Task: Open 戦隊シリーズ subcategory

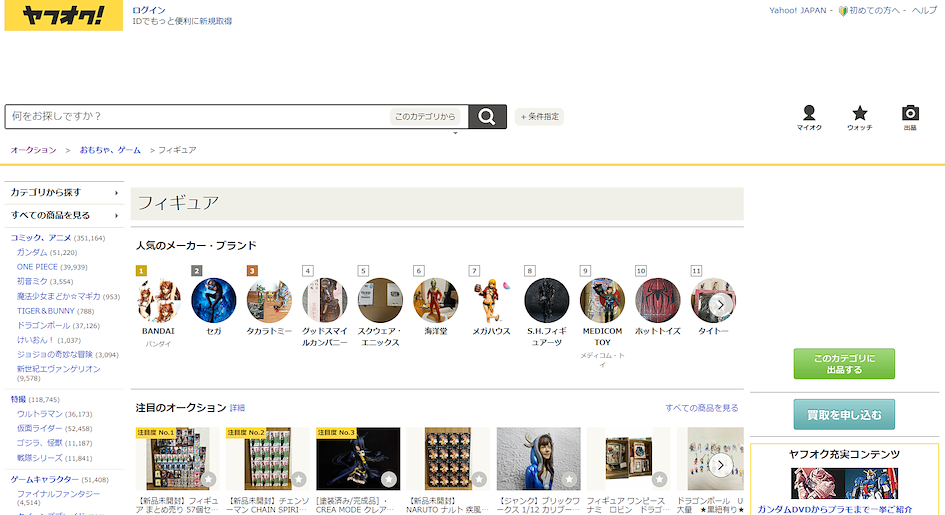Action: (40, 458)
